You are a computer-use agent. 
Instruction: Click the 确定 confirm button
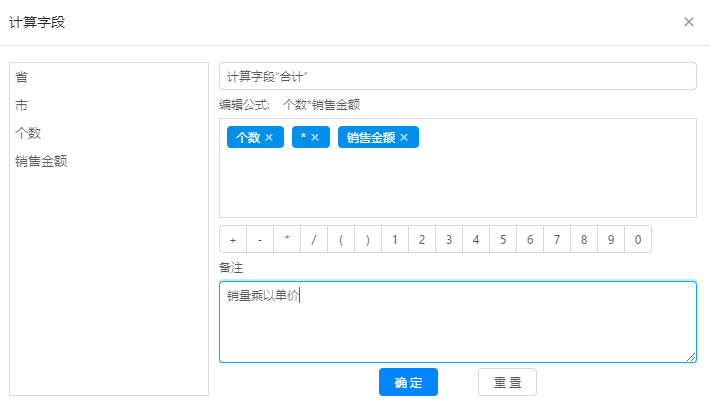pyautogui.click(x=408, y=383)
